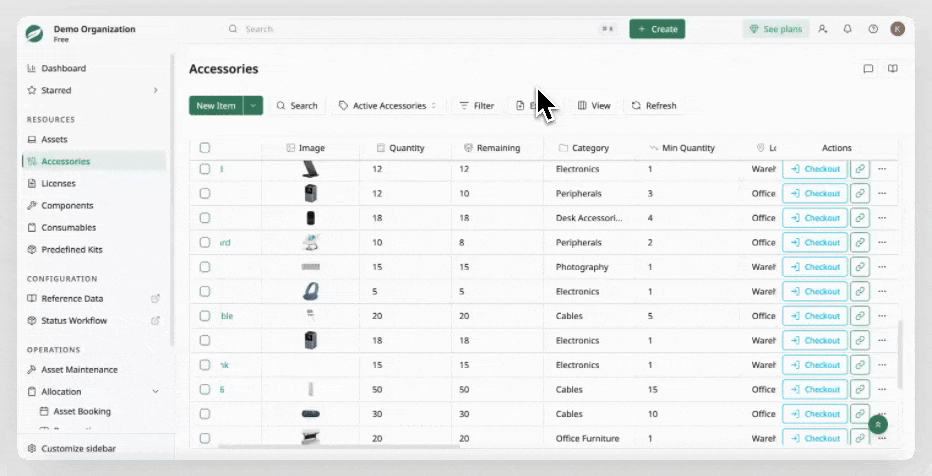Open the documentation book icon
This screenshot has height=476, width=932.
[x=892, y=69]
